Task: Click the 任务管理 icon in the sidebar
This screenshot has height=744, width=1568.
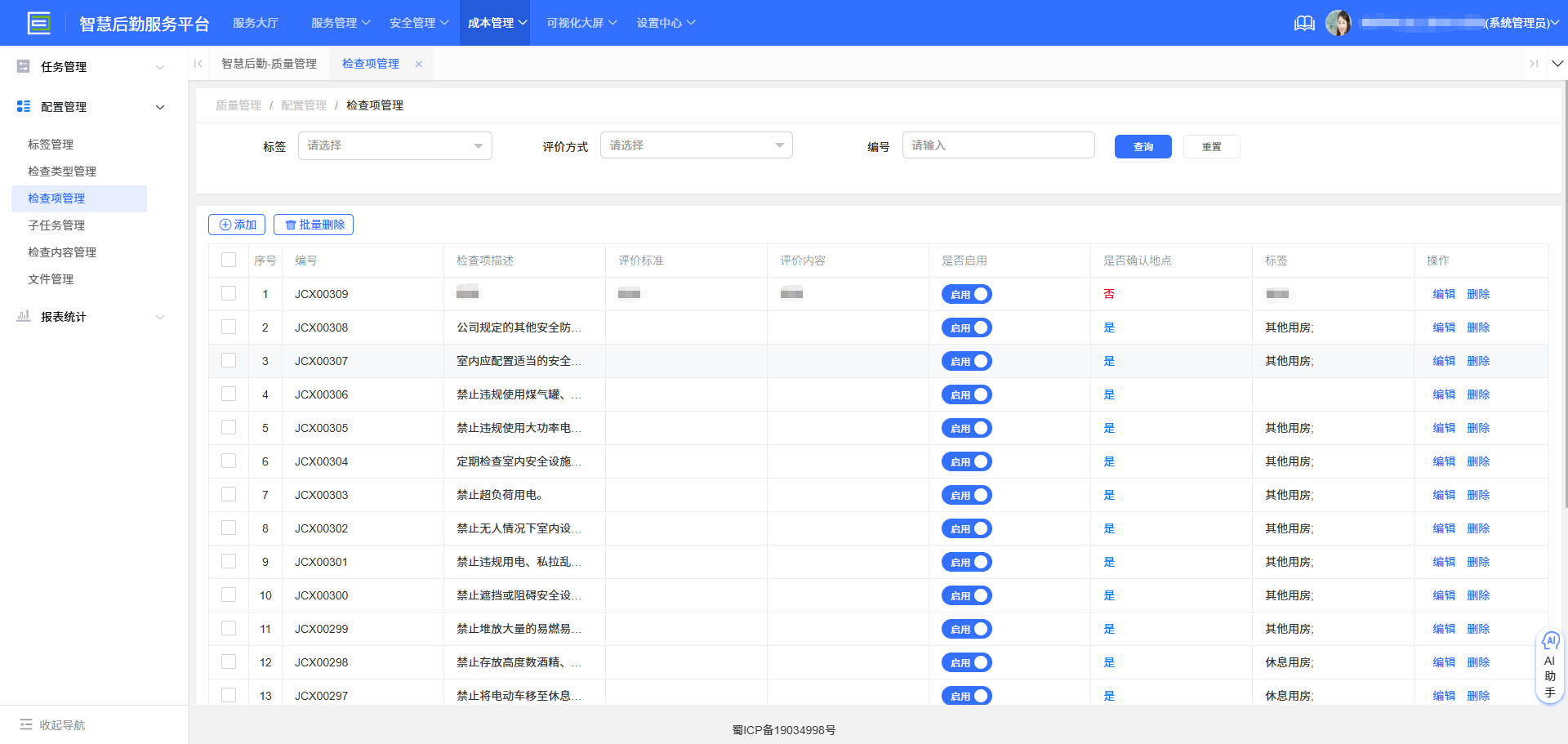Action: (x=23, y=66)
